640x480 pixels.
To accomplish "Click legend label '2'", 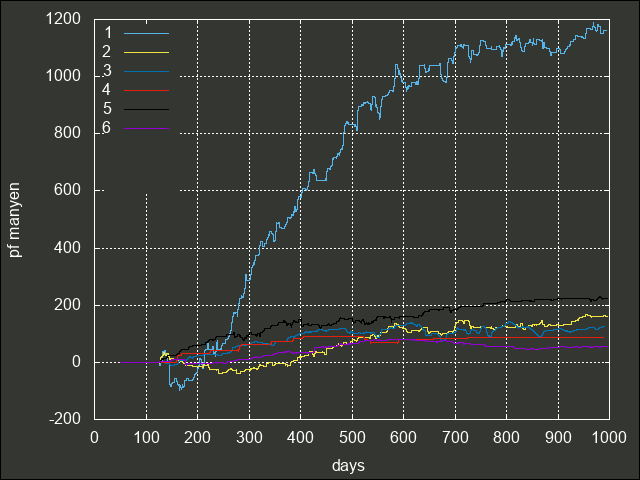I will [x=106, y=52].
